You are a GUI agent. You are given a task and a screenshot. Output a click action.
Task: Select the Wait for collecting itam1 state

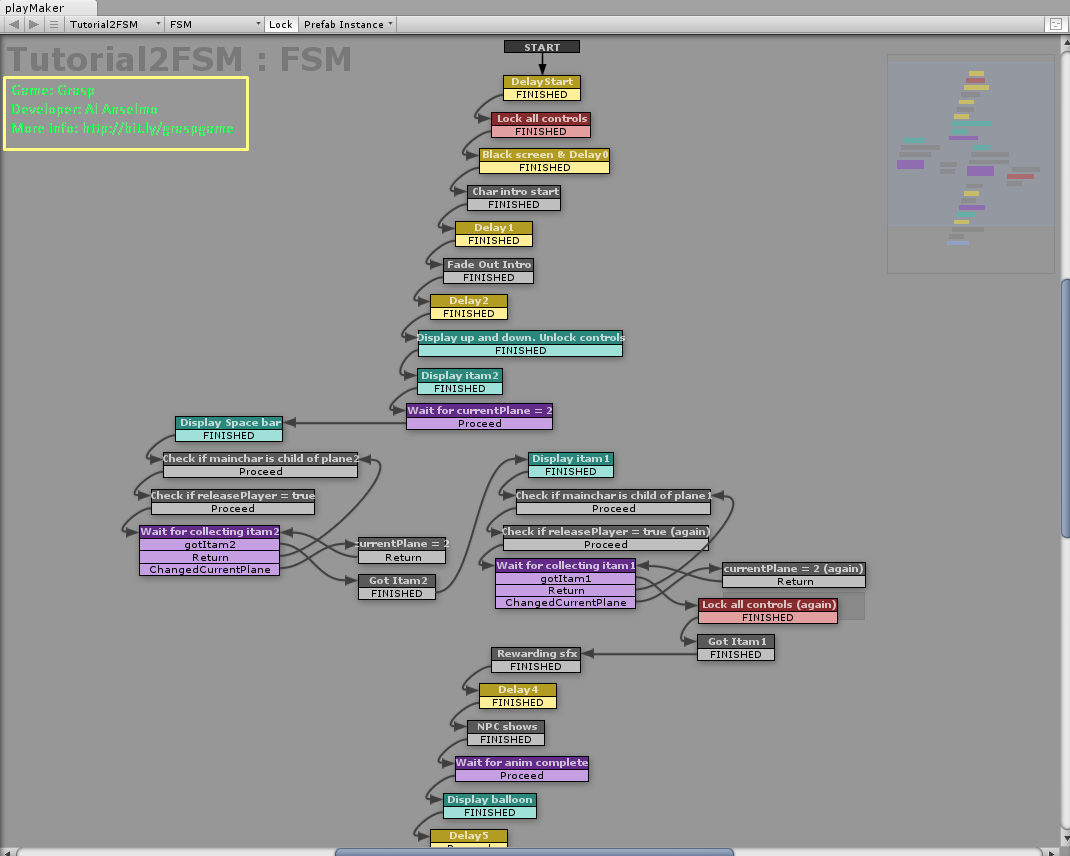coord(566,566)
